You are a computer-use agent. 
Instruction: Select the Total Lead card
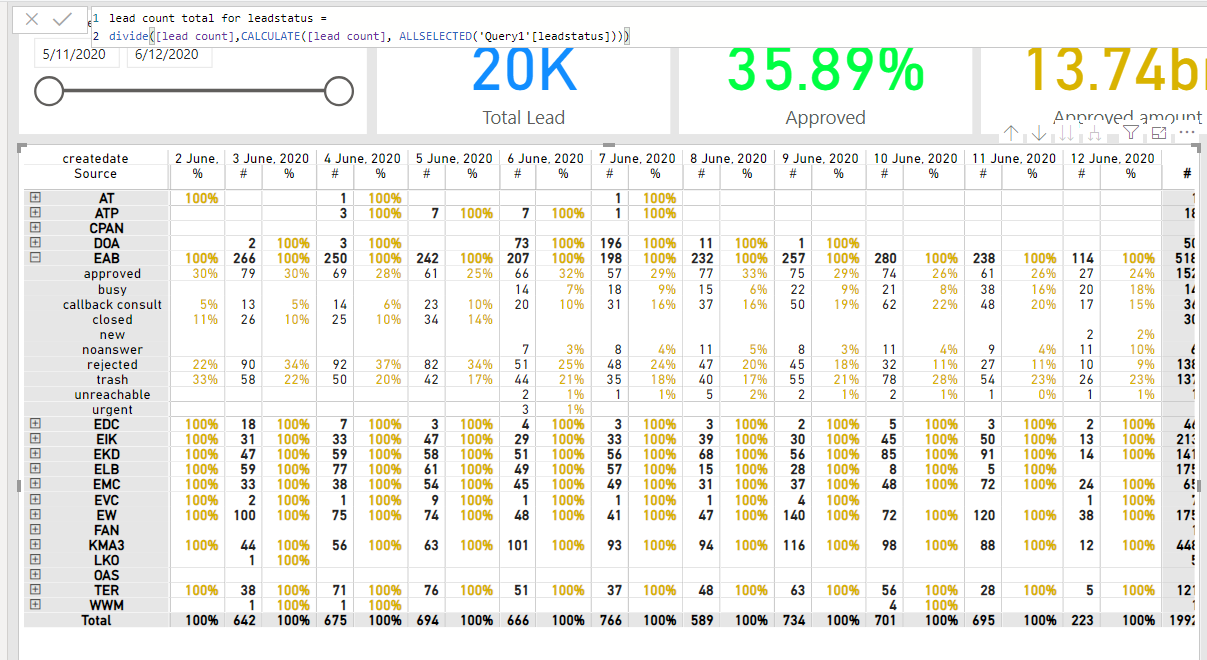pyautogui.click(x=523, y=90)
